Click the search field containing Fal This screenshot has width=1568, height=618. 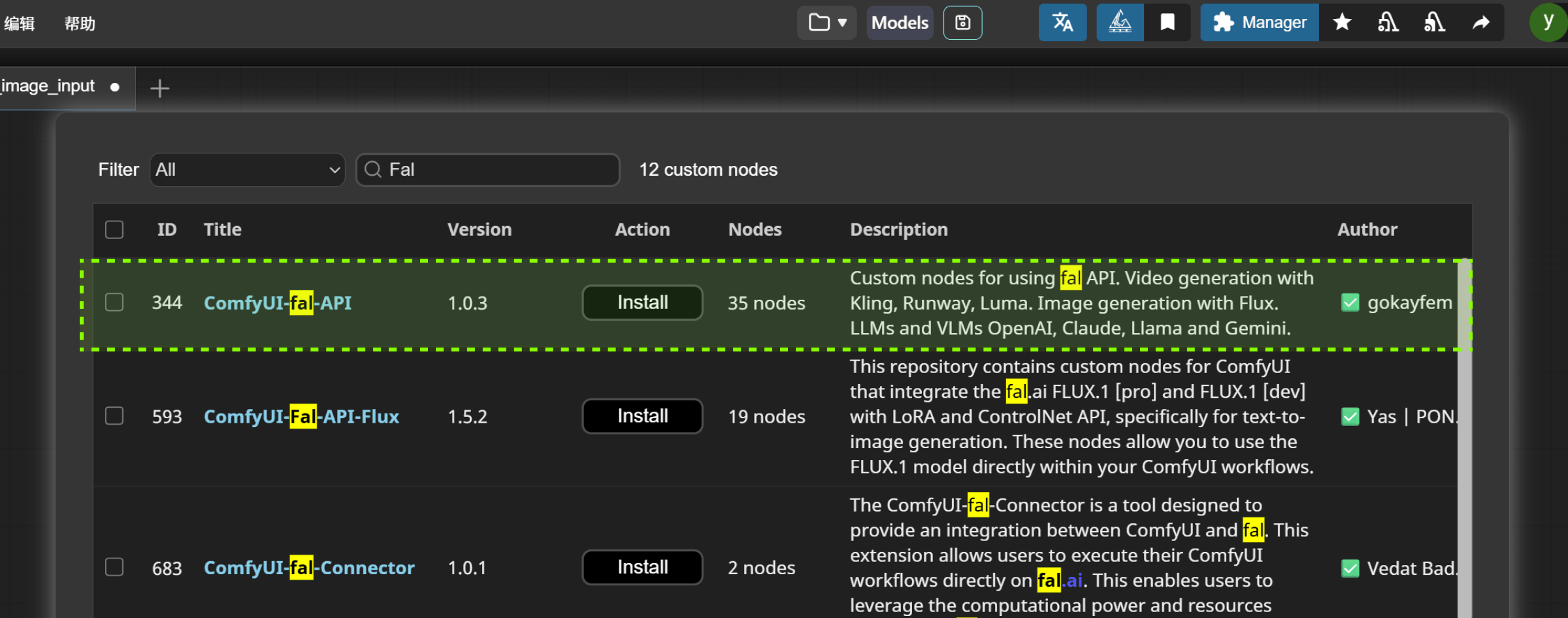[x=487, y=170]
